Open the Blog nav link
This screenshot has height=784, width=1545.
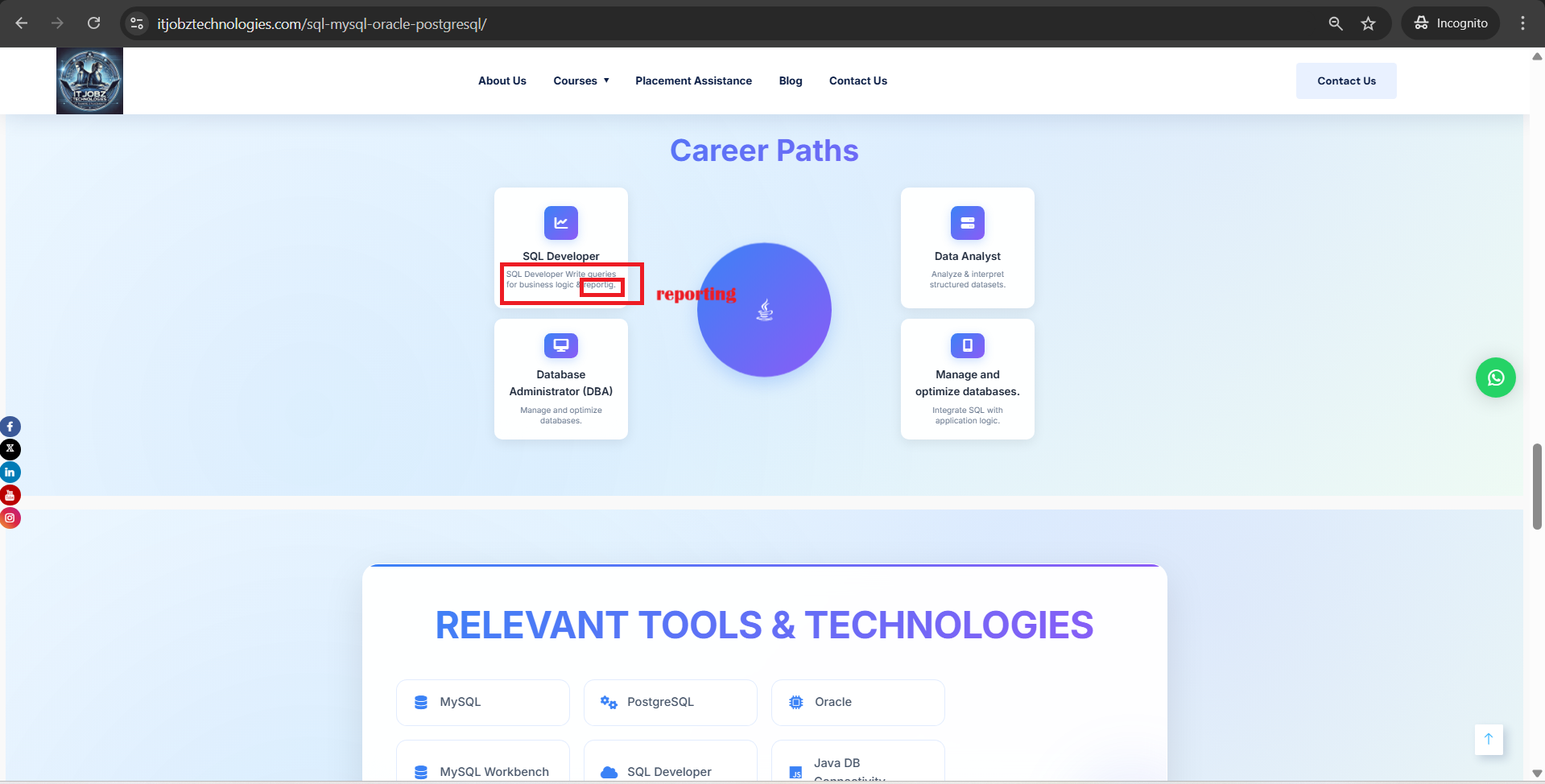click(x=790, y=80)
